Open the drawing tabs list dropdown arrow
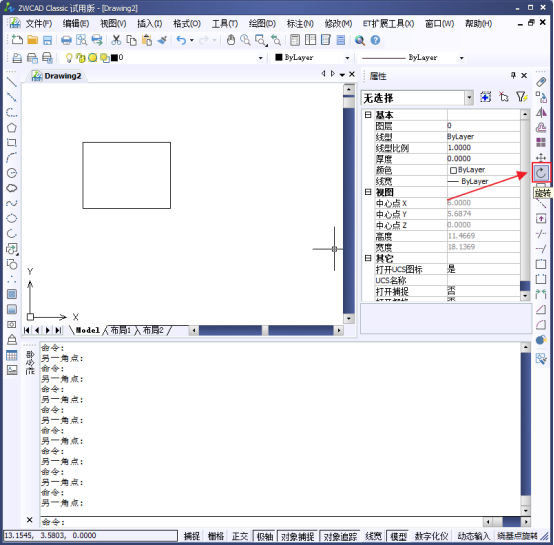Viewport: 554px width, 545px height. coord(342,75)
